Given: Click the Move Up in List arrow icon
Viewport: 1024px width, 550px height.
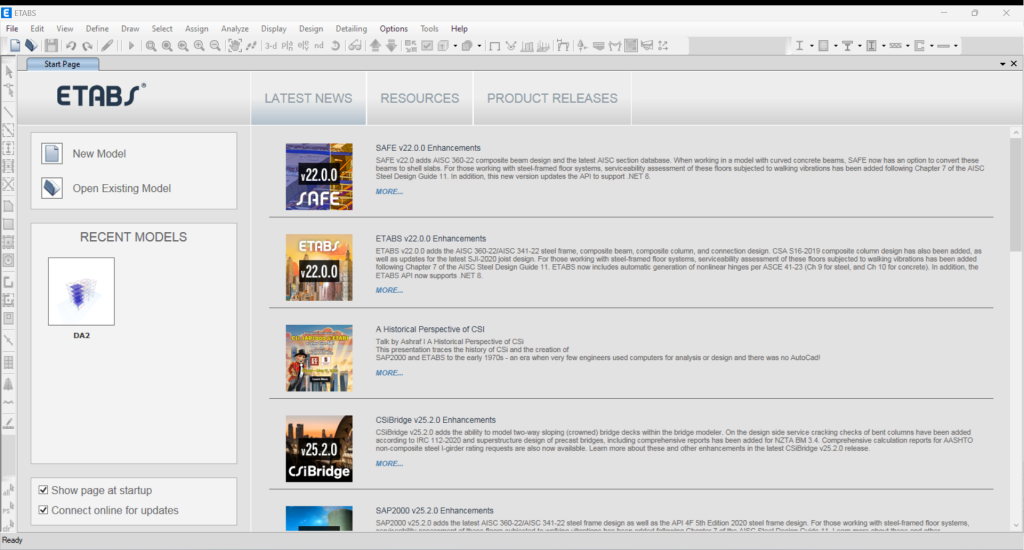Looking at the screenshot, I should [x=374, y=46].
